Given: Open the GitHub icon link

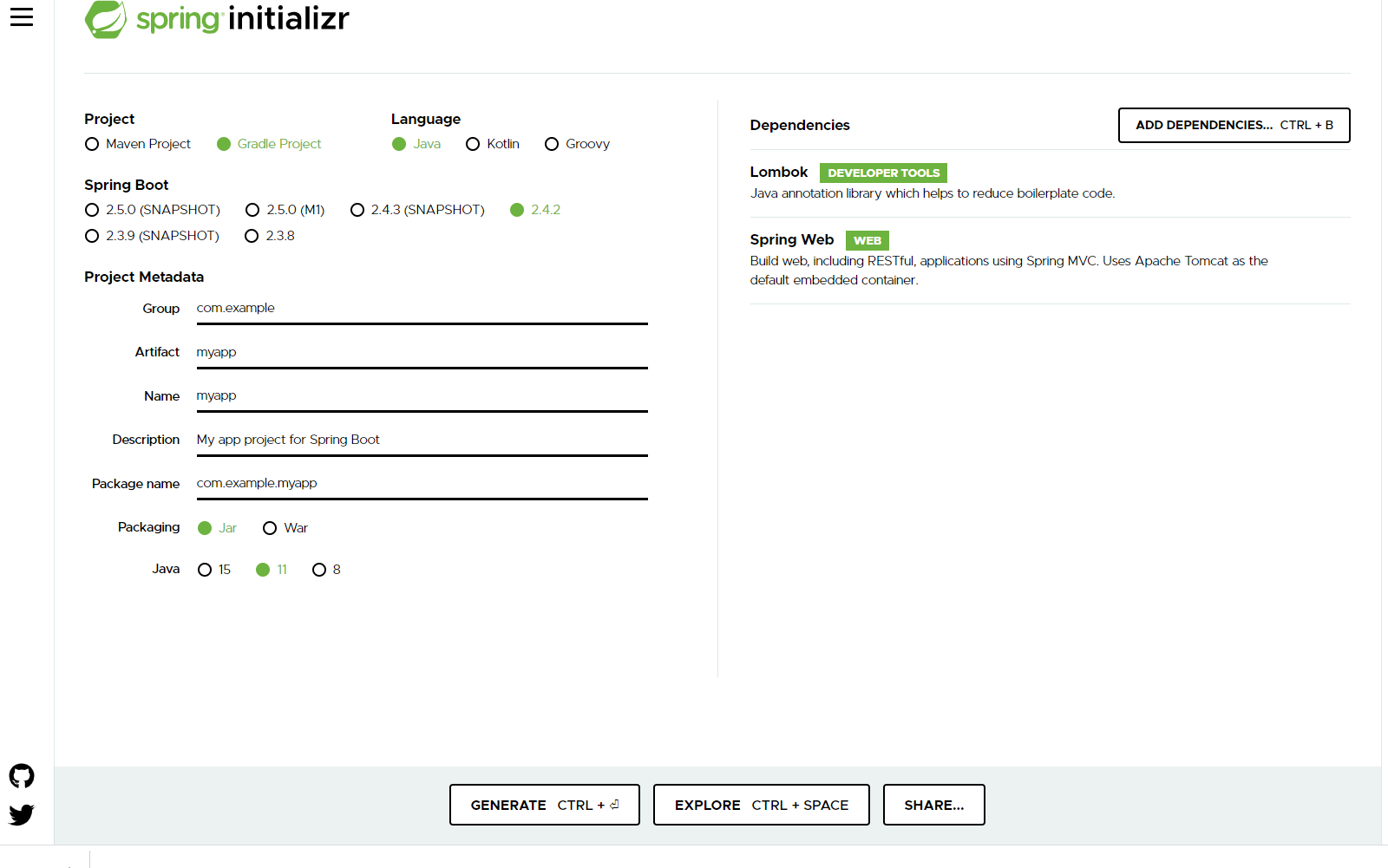Looking at the screenshot, I should click(x=22, y=776).
